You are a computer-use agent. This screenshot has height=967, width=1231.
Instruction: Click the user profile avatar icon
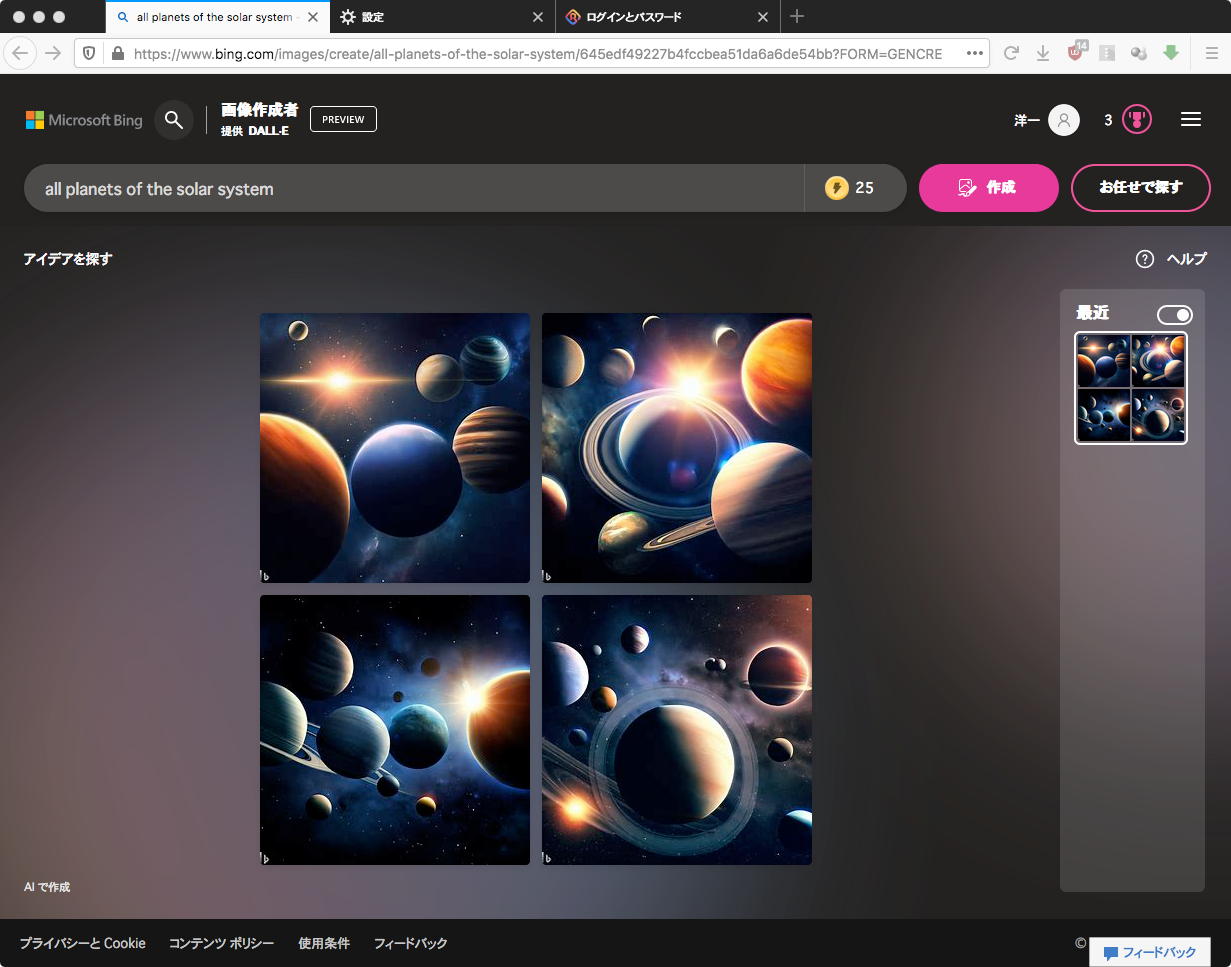(1064, 120)
